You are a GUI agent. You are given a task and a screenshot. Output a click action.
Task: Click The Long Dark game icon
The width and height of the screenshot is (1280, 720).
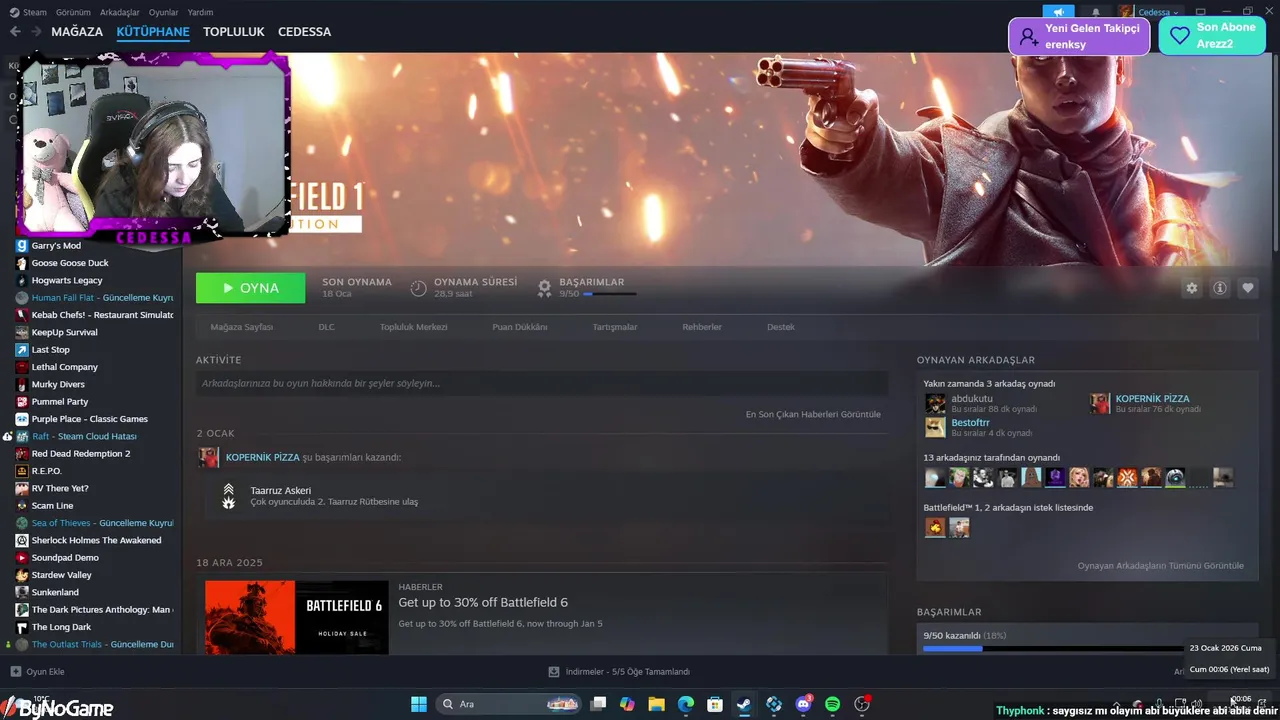tap(22, 627)
